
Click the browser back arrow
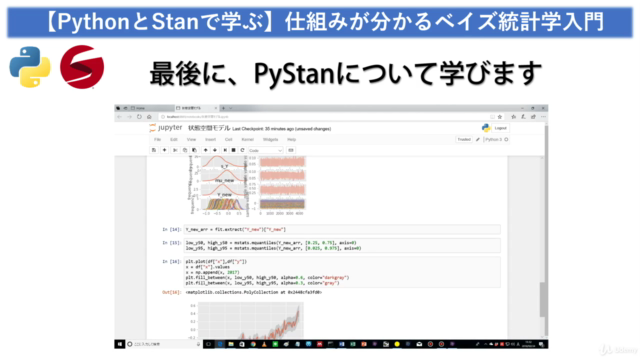click(119, 117)
